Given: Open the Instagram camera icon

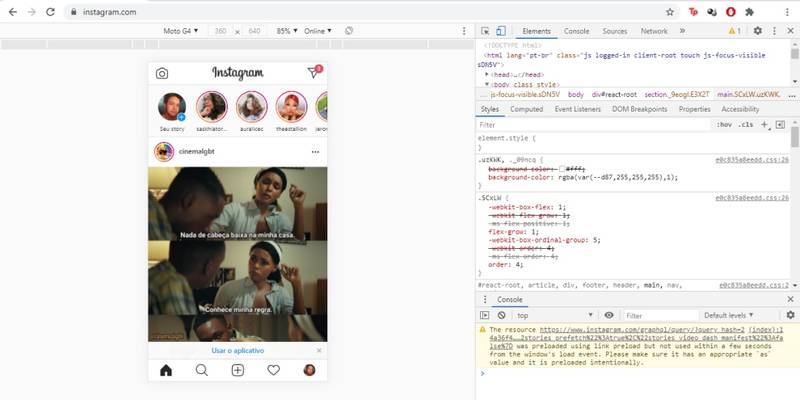Looking at the screenshot, I should [162, 73].
